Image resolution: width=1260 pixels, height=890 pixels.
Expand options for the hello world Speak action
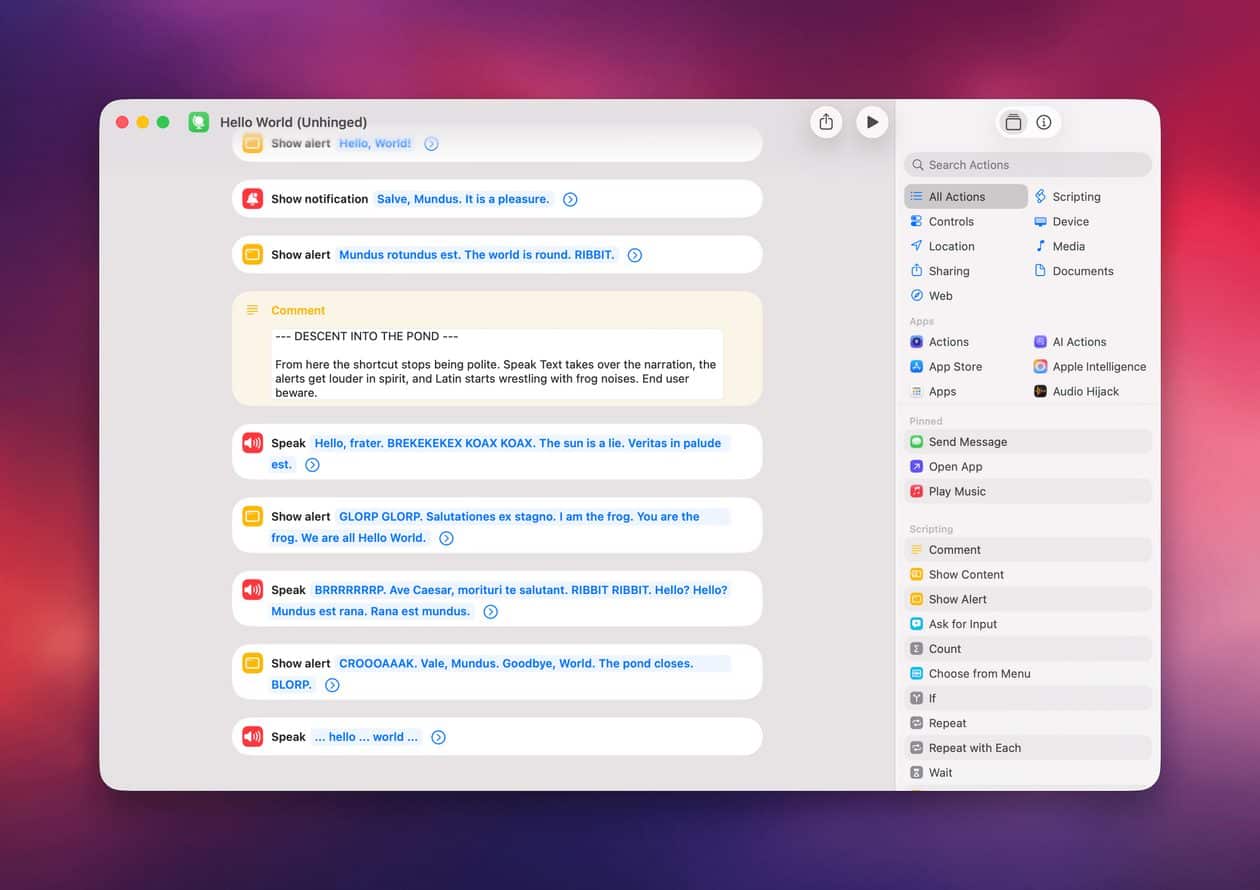pos(438,737)
